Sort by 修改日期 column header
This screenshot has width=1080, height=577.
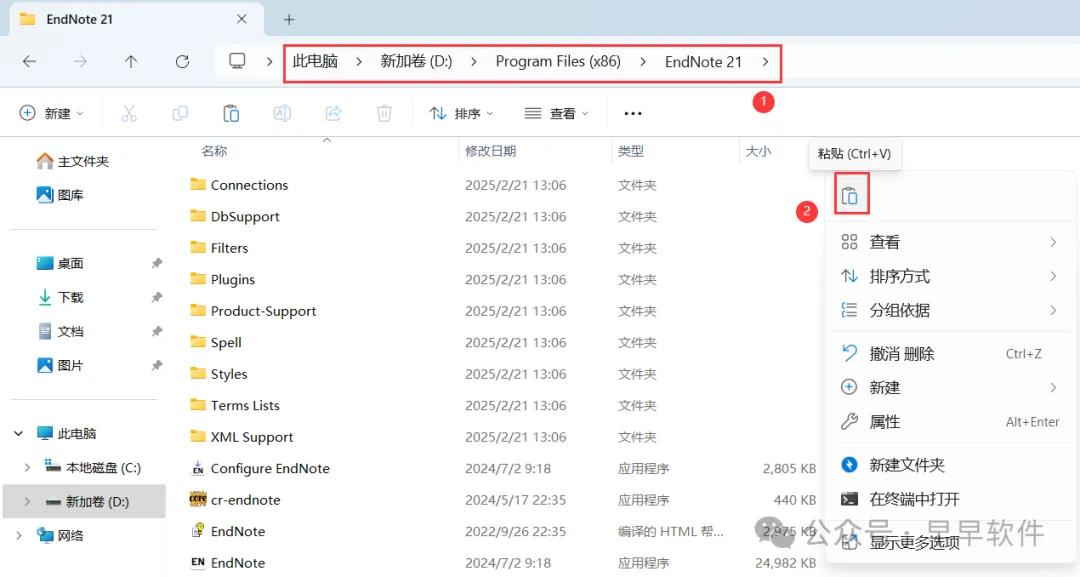tap(490, 151)
